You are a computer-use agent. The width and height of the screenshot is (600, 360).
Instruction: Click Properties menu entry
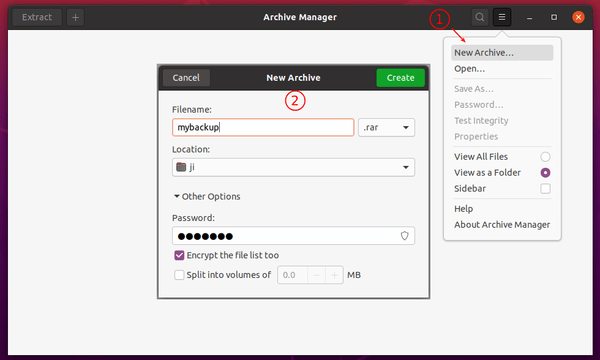(502, 137)
